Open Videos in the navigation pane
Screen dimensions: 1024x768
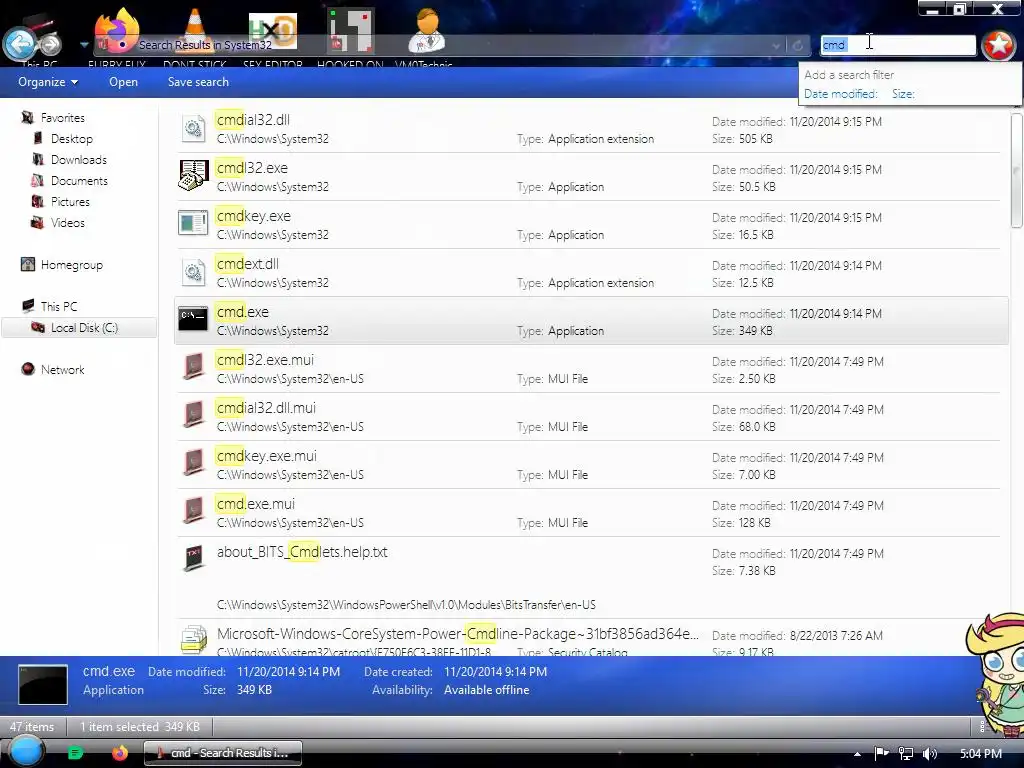pos(67,223)
